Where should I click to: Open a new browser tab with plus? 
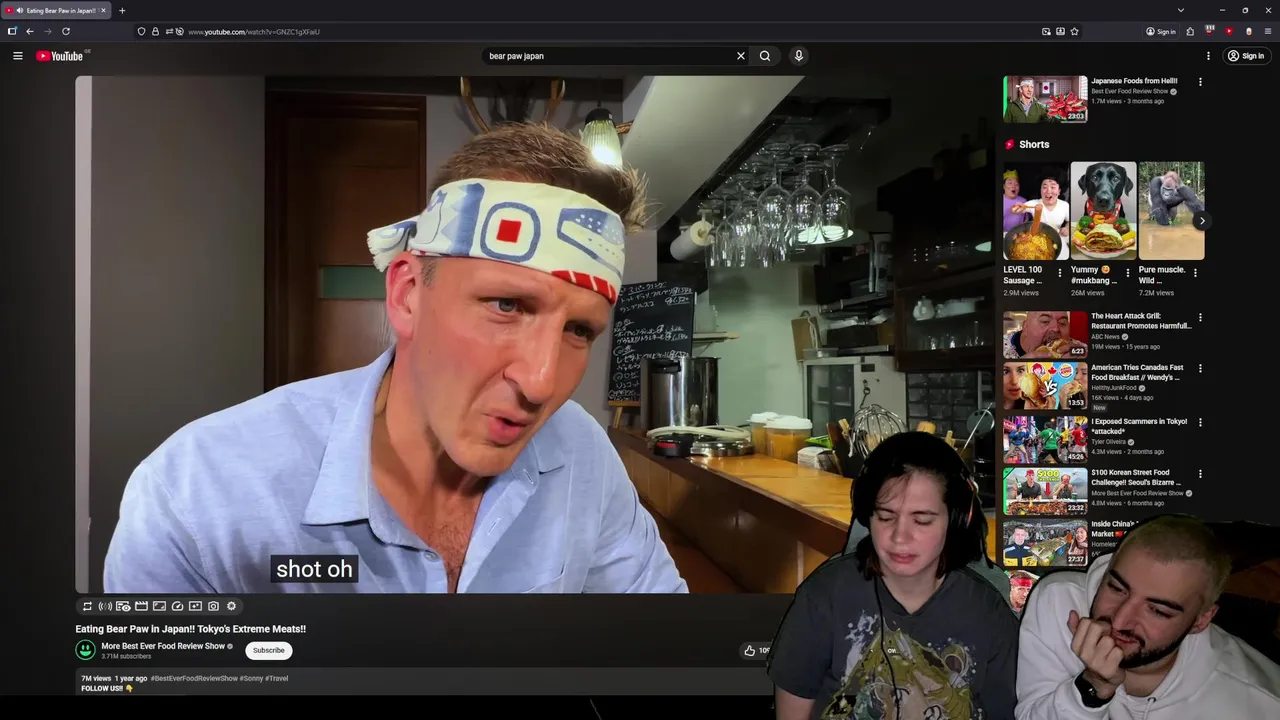pos(122,10)
